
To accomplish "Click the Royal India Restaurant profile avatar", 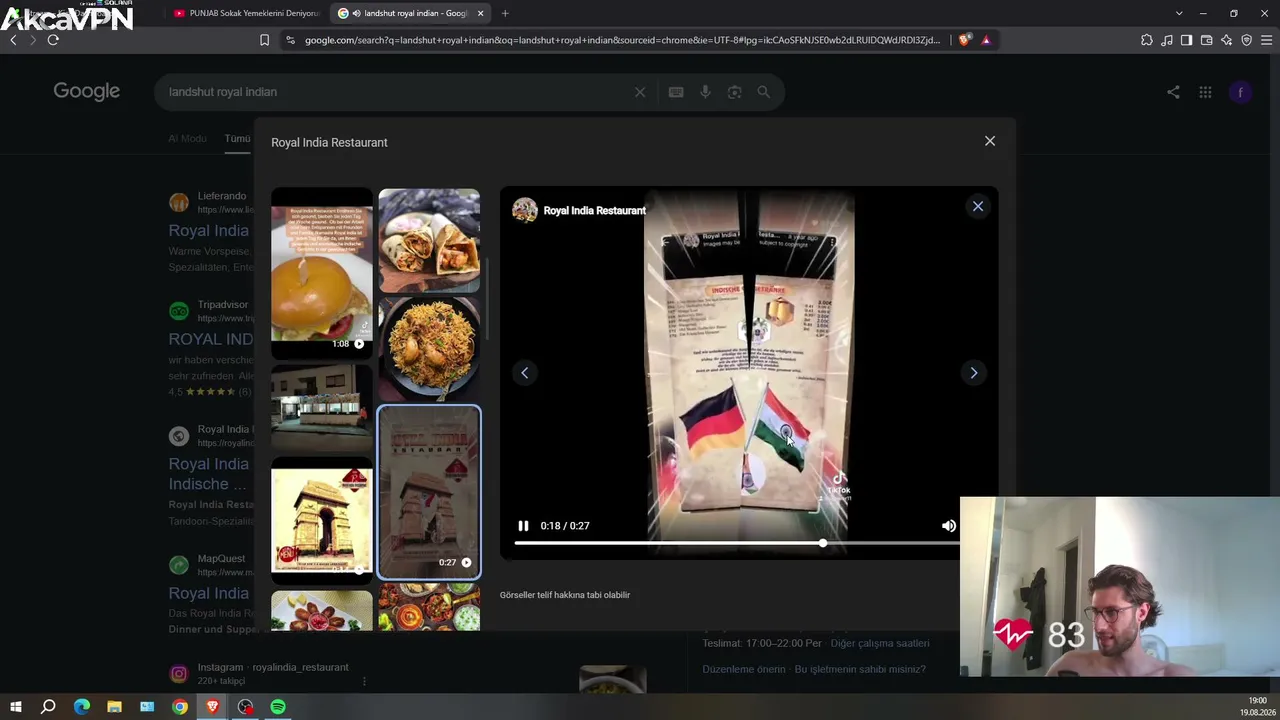I will [x=525, y=210].
